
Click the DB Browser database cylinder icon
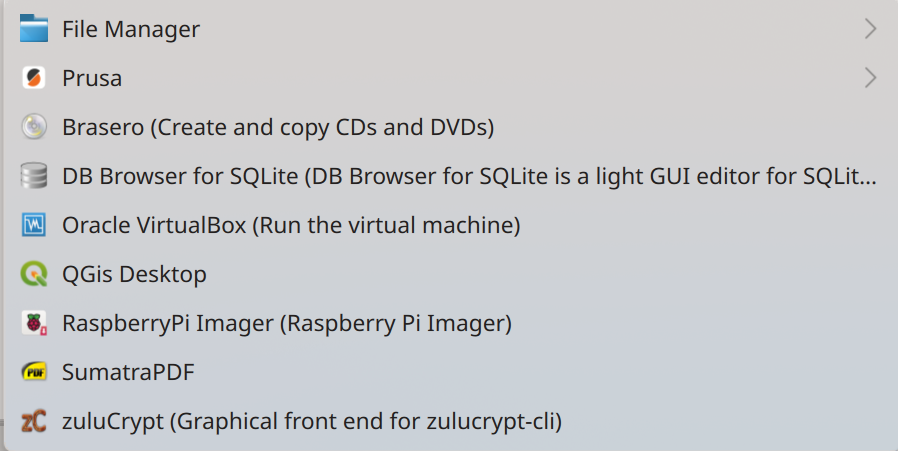[34, 176]
